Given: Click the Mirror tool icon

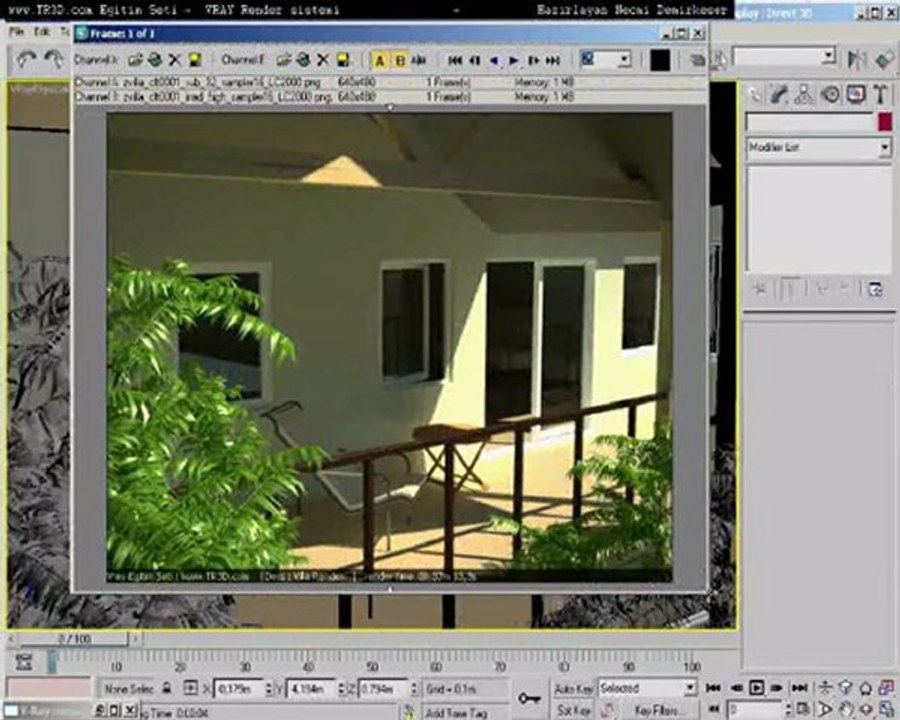Looking at the screenshot, I should (x=857, y=60).
